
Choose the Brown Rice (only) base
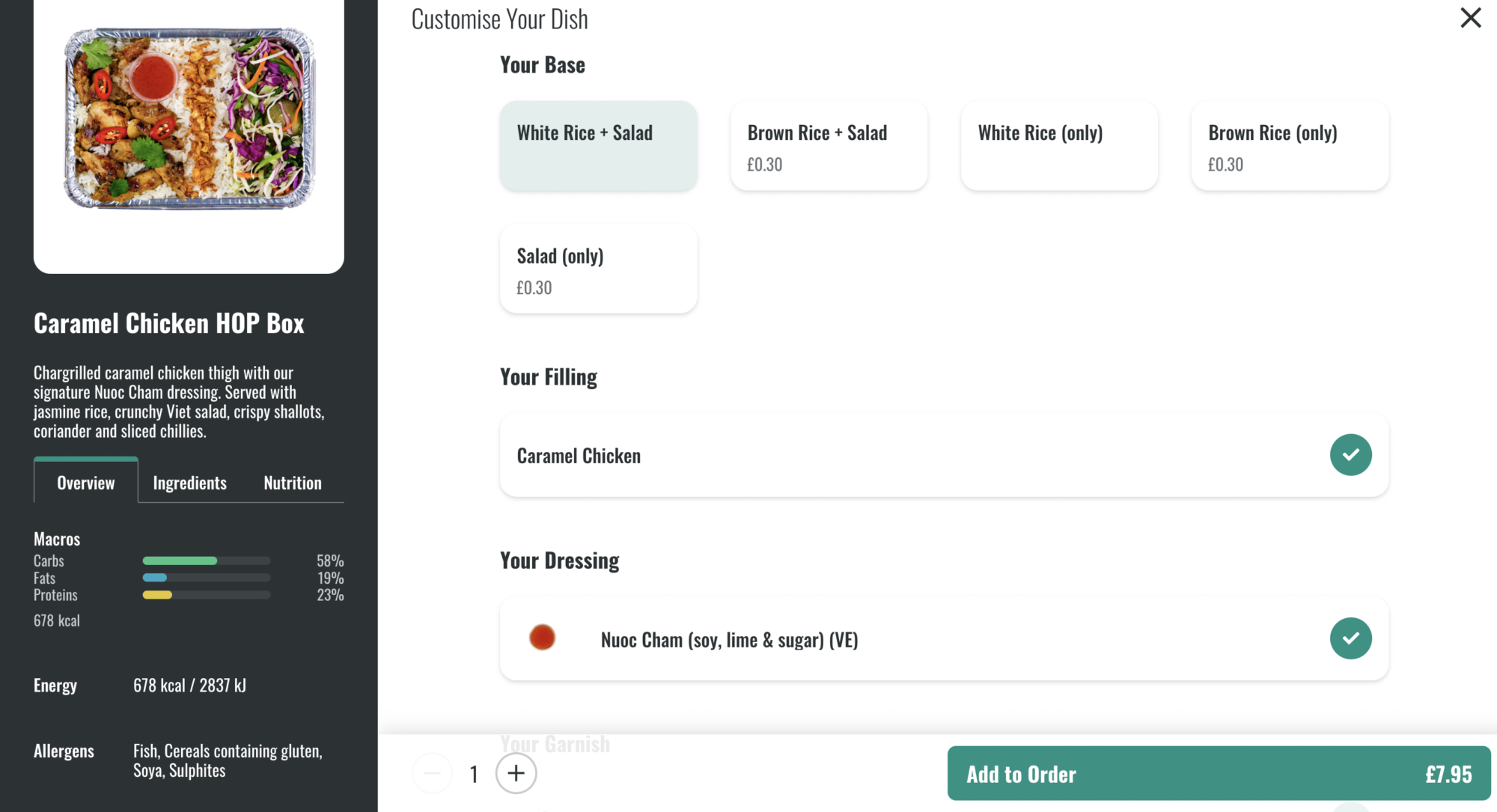tap(1290, 146)
